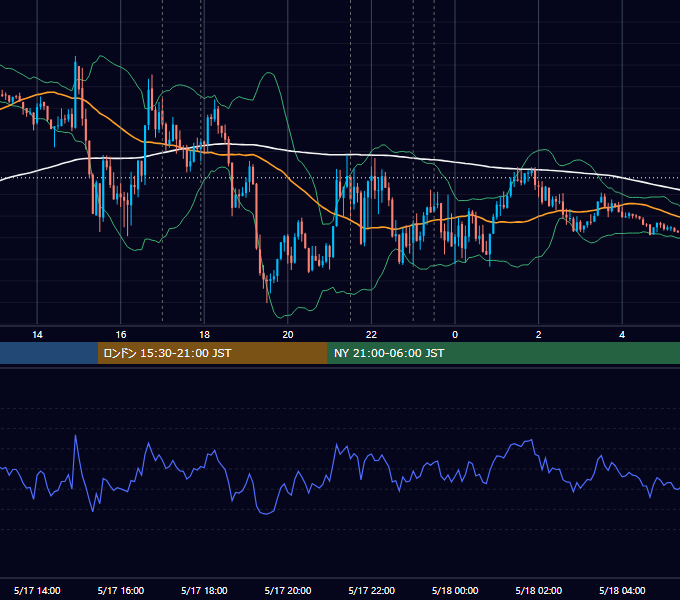Click the hour label 4 on price chart axis
This screenshot has height=600, width=680.
[x=622, y=335]
